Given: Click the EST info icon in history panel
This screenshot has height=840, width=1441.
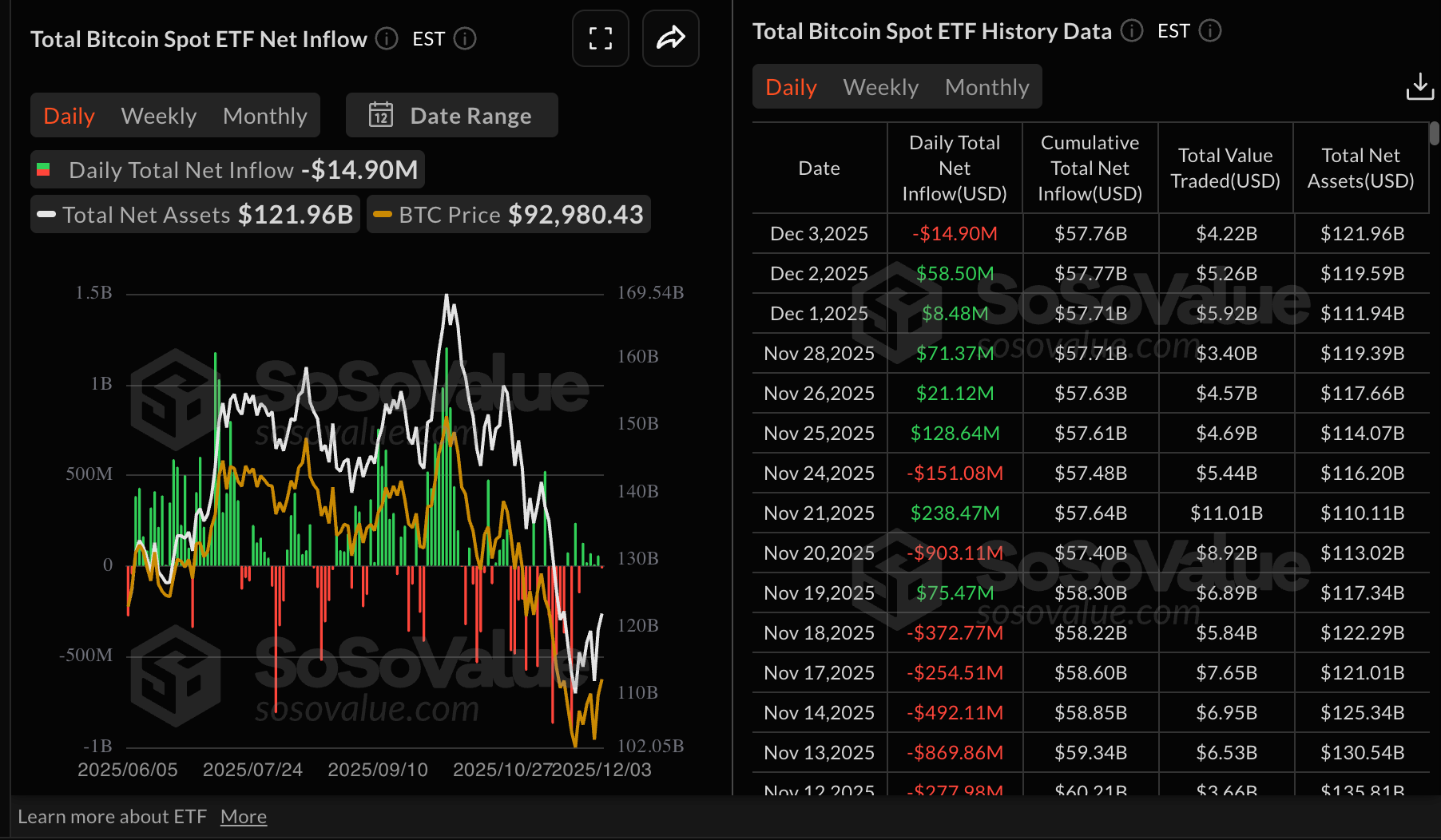Looking at the screenshot, I should (x=1209, y=31).
